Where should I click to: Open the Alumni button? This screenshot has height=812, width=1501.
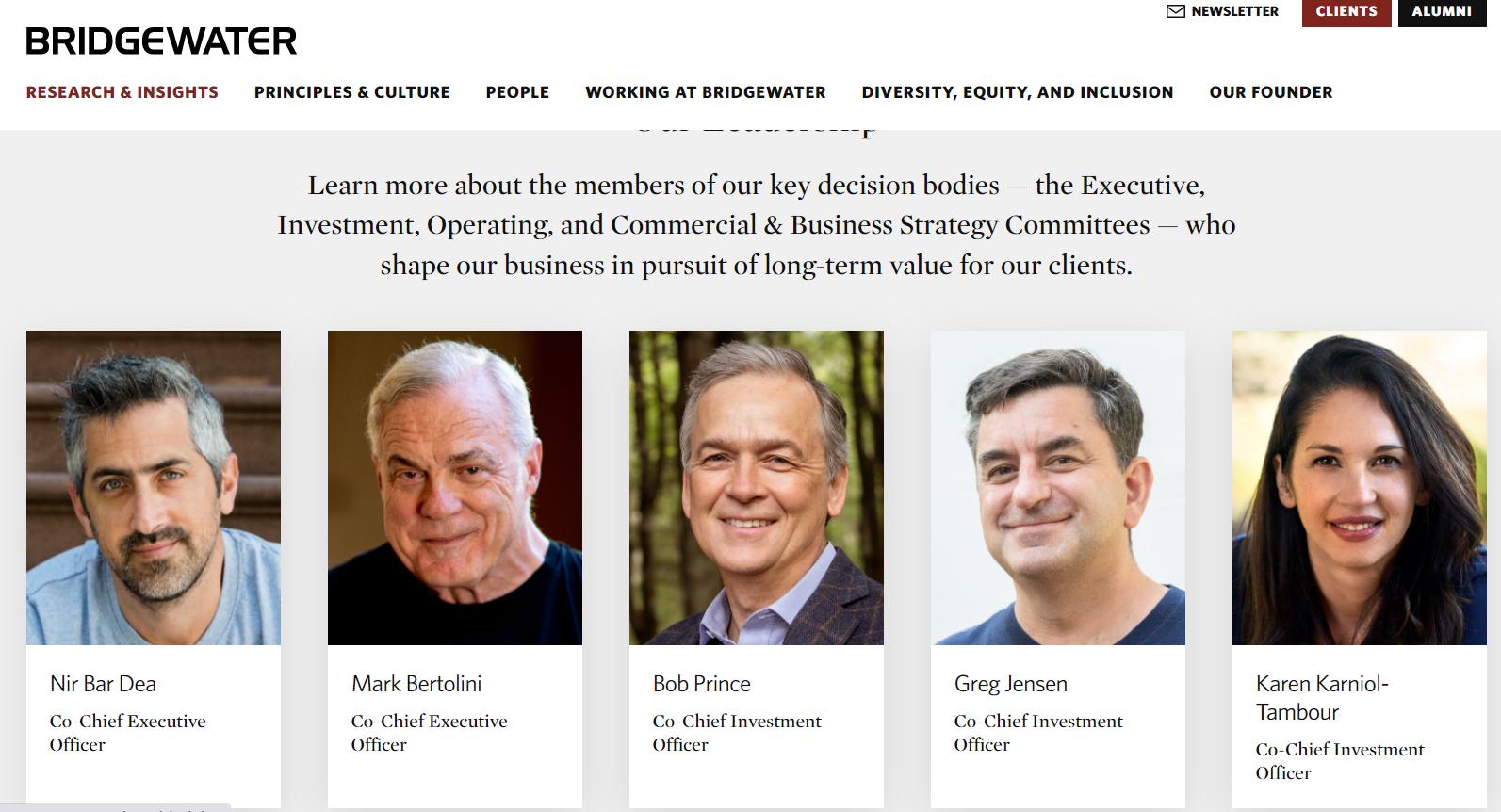(1441, 12)
